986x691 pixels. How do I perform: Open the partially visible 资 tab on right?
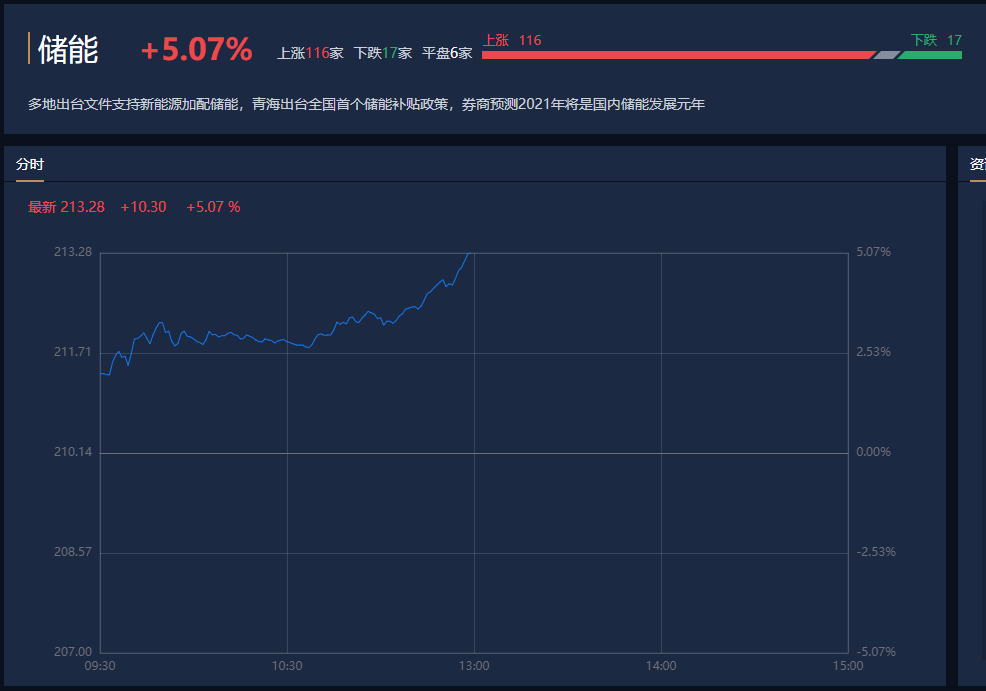[x=977, y=165]
